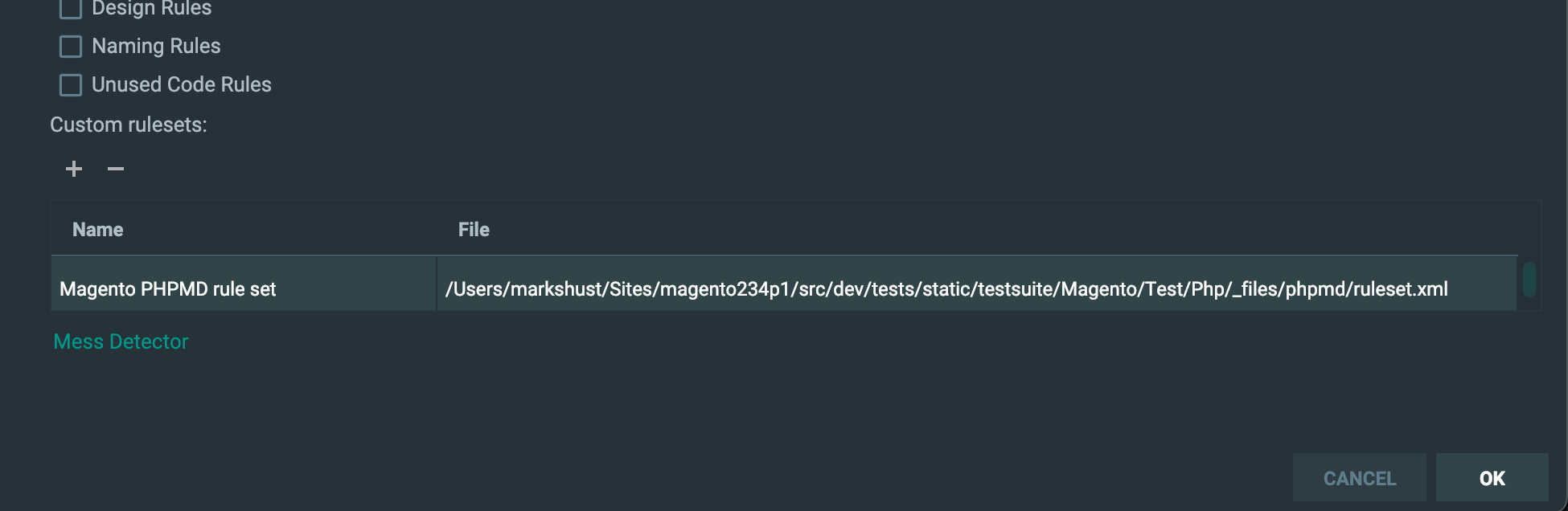Open the Mess Detector link
Viewport: 1568px width, 511px height.
pos(121,341)
